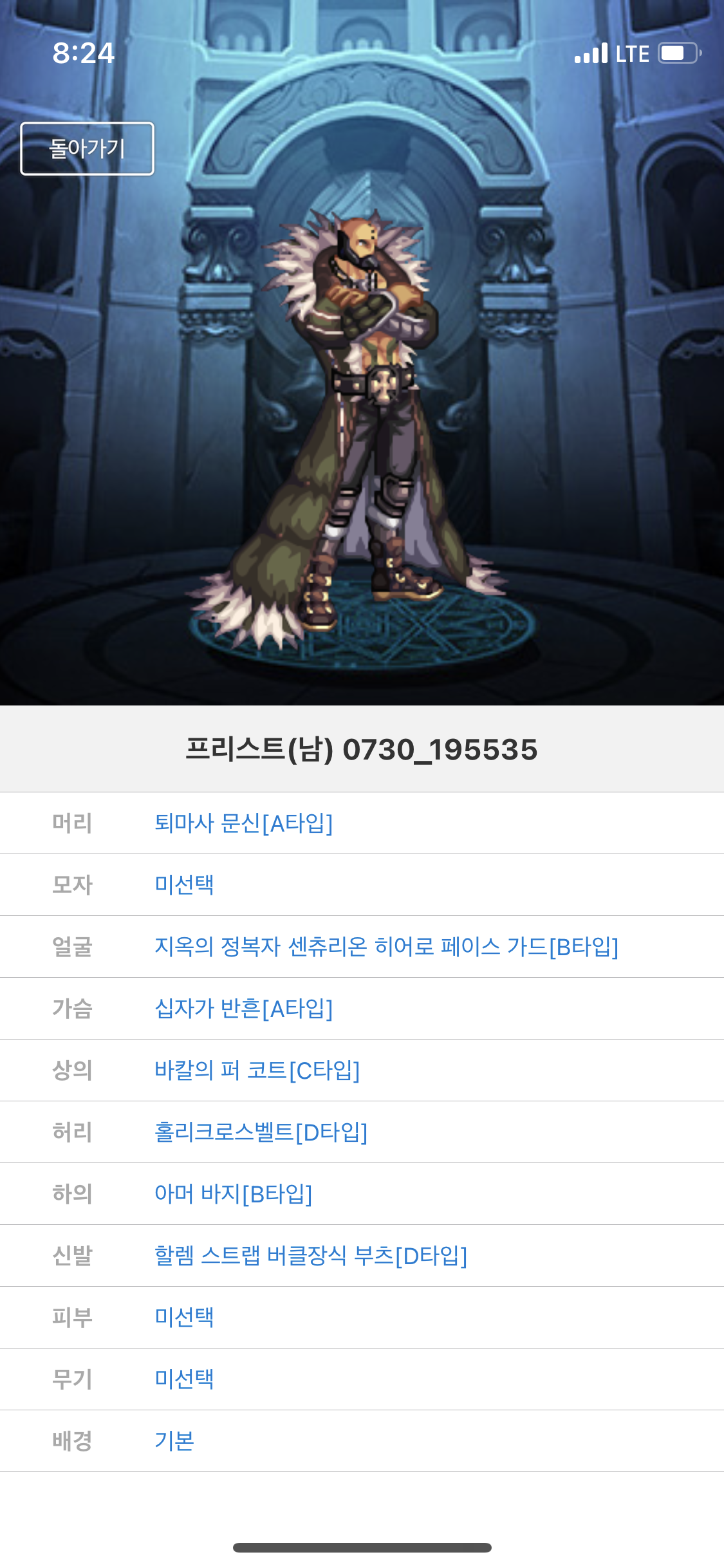The height and width of the screenshot is (1568, 724).
Task: Open 홀리크로스벨트[D타입] waist item
Action: tap(261, 1132)
